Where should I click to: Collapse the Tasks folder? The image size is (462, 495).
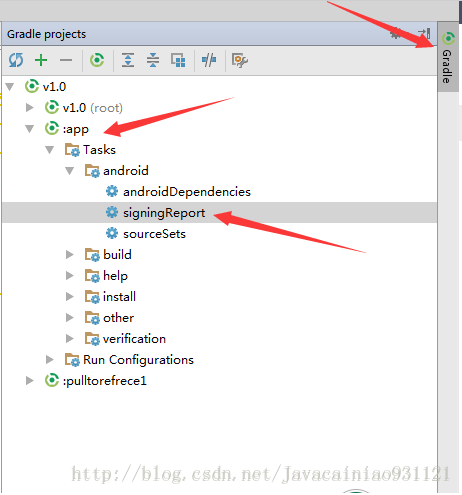coord(50,150)
